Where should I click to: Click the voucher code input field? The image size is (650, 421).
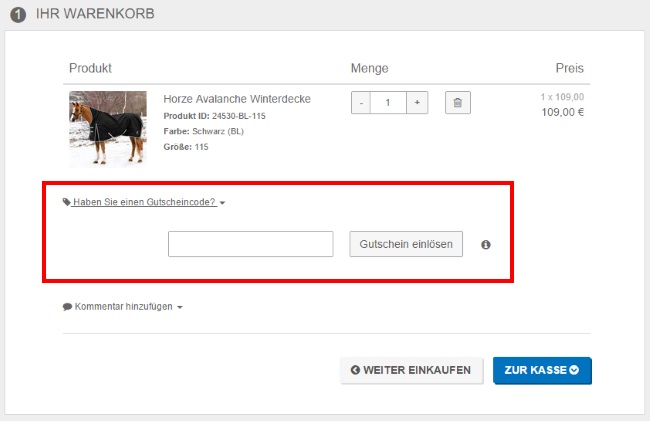(250, 244)
